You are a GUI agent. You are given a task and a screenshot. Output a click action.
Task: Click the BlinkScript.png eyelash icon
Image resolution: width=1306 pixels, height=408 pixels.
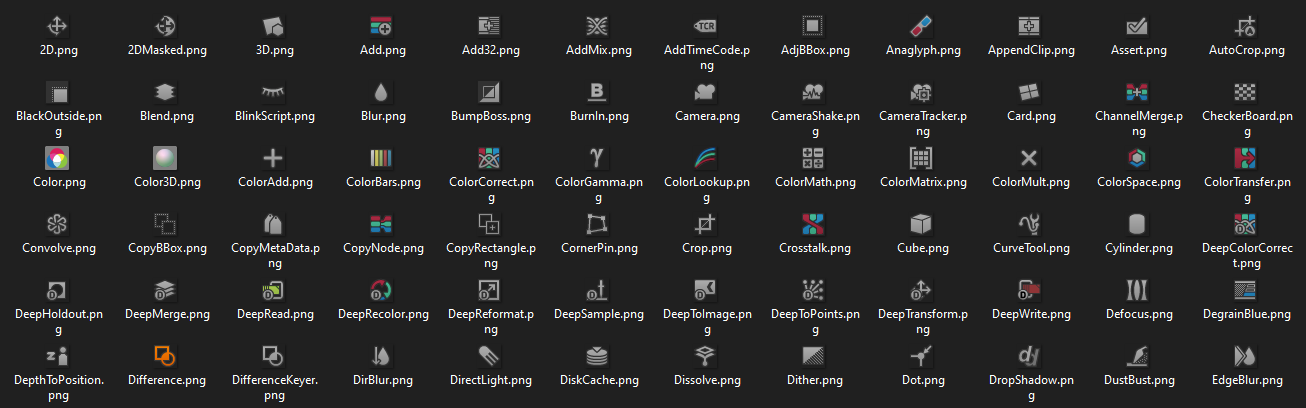pyautogui.click(x=273, y=92)
